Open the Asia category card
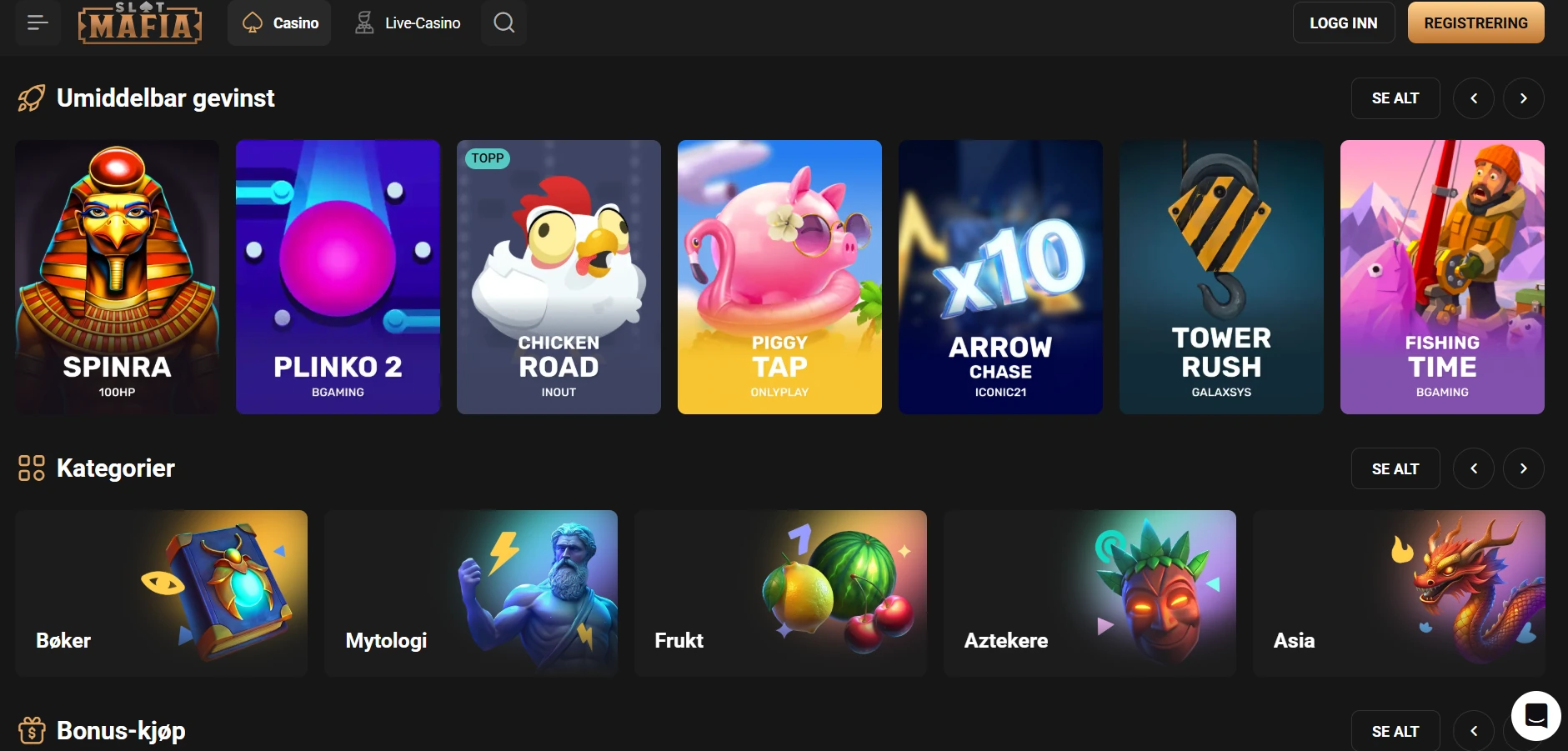This screenshot has width=1568, height=751. pos(1399,593)
